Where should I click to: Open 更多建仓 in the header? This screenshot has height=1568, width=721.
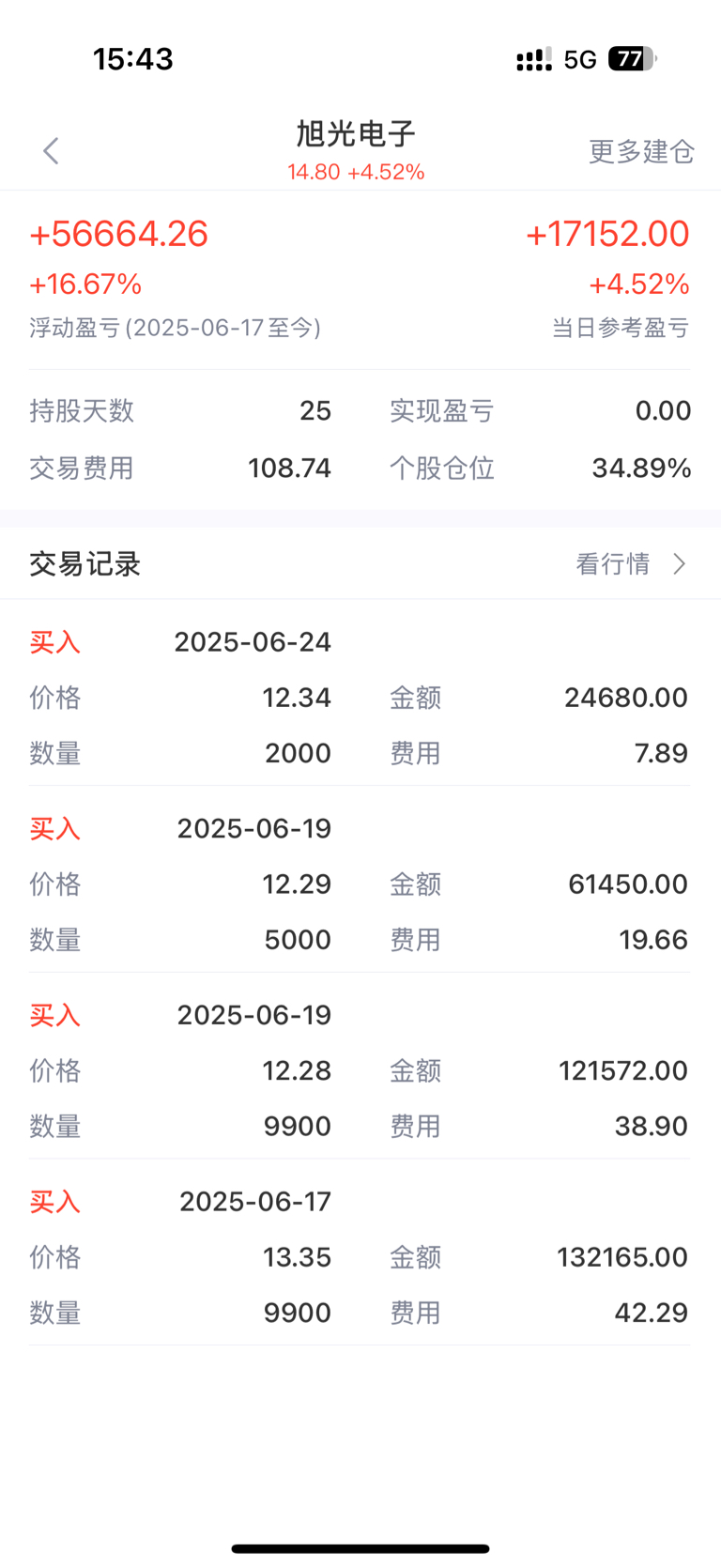pyautogui.click(x=641, y=151)
